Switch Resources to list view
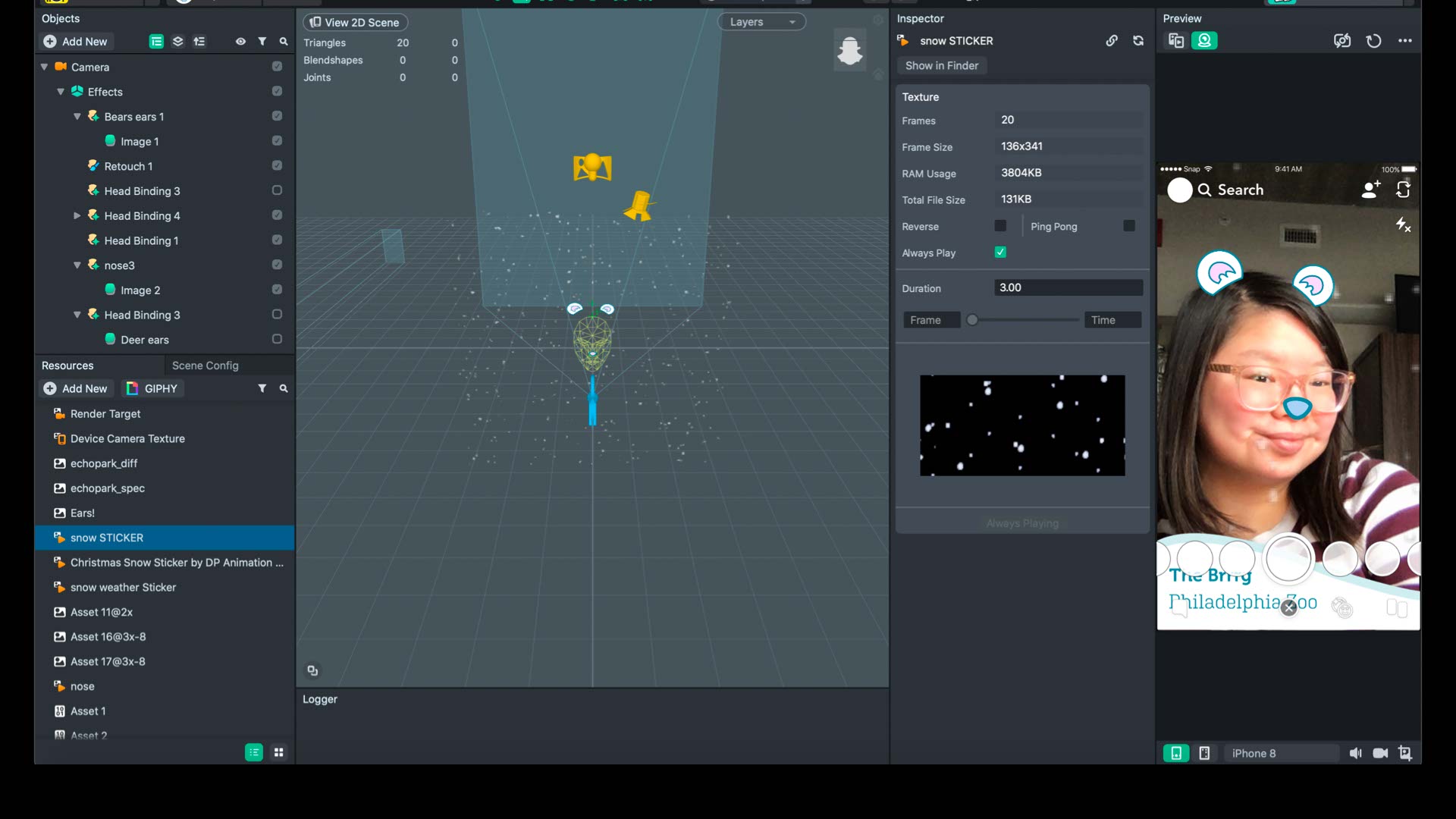 [x=254, y=752]
